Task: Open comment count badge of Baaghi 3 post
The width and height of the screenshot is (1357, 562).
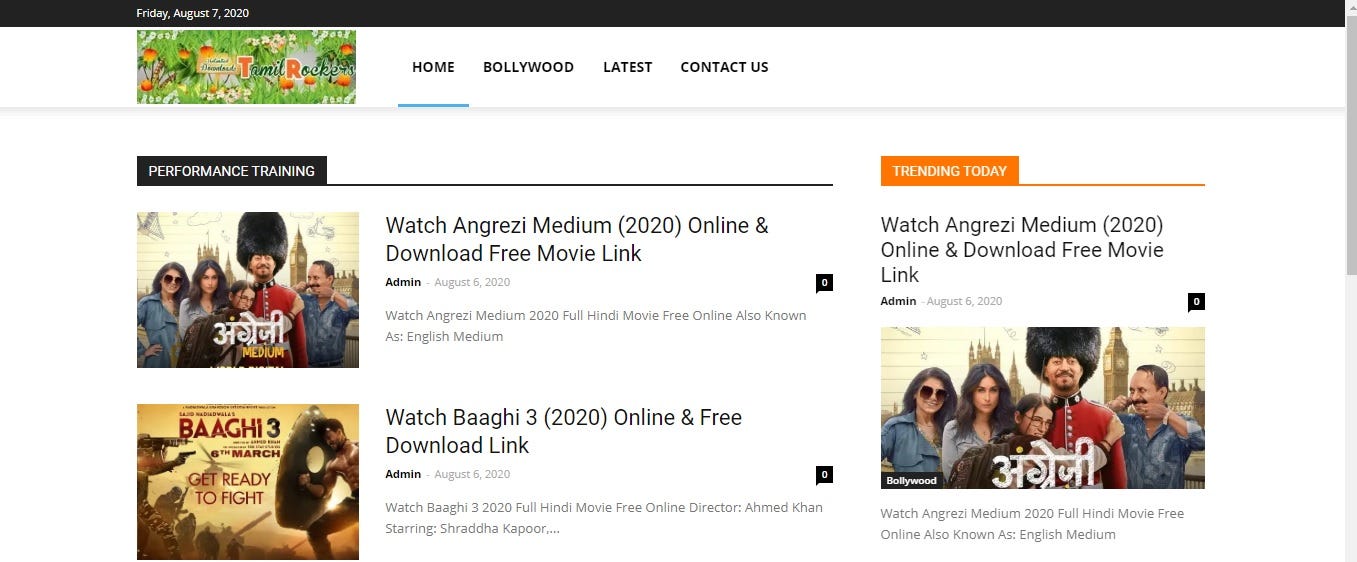Action: pyautogui.click(x=824, y=475)
